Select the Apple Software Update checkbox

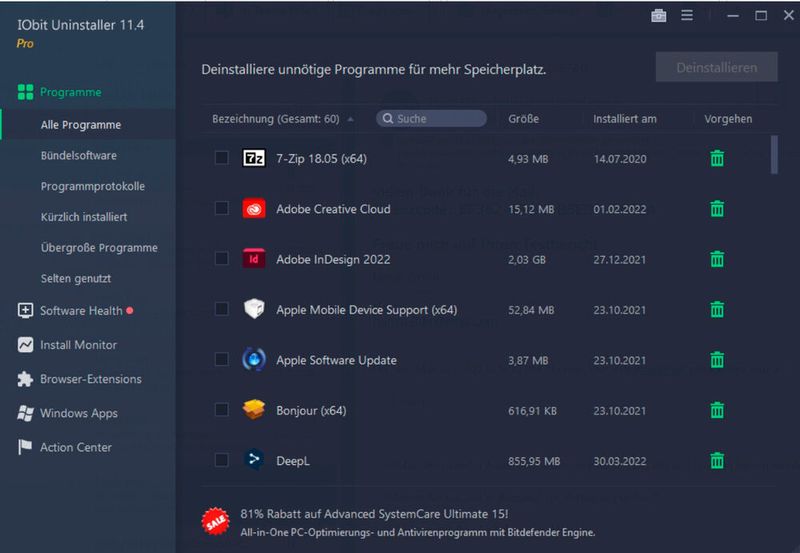pos(221,359)
